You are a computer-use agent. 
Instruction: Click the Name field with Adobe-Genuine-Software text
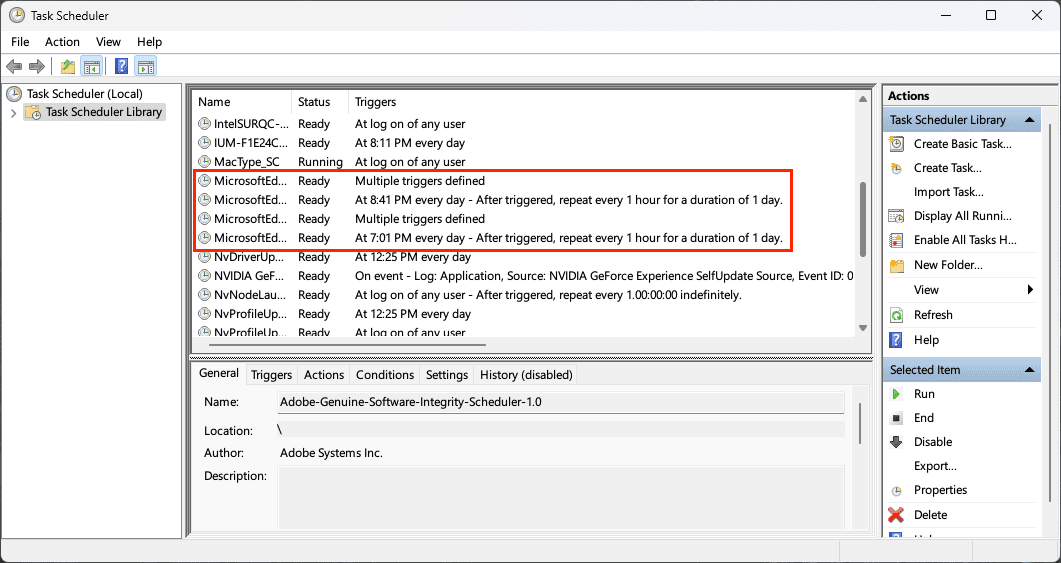pyautogui.click(x=562, y=402)
